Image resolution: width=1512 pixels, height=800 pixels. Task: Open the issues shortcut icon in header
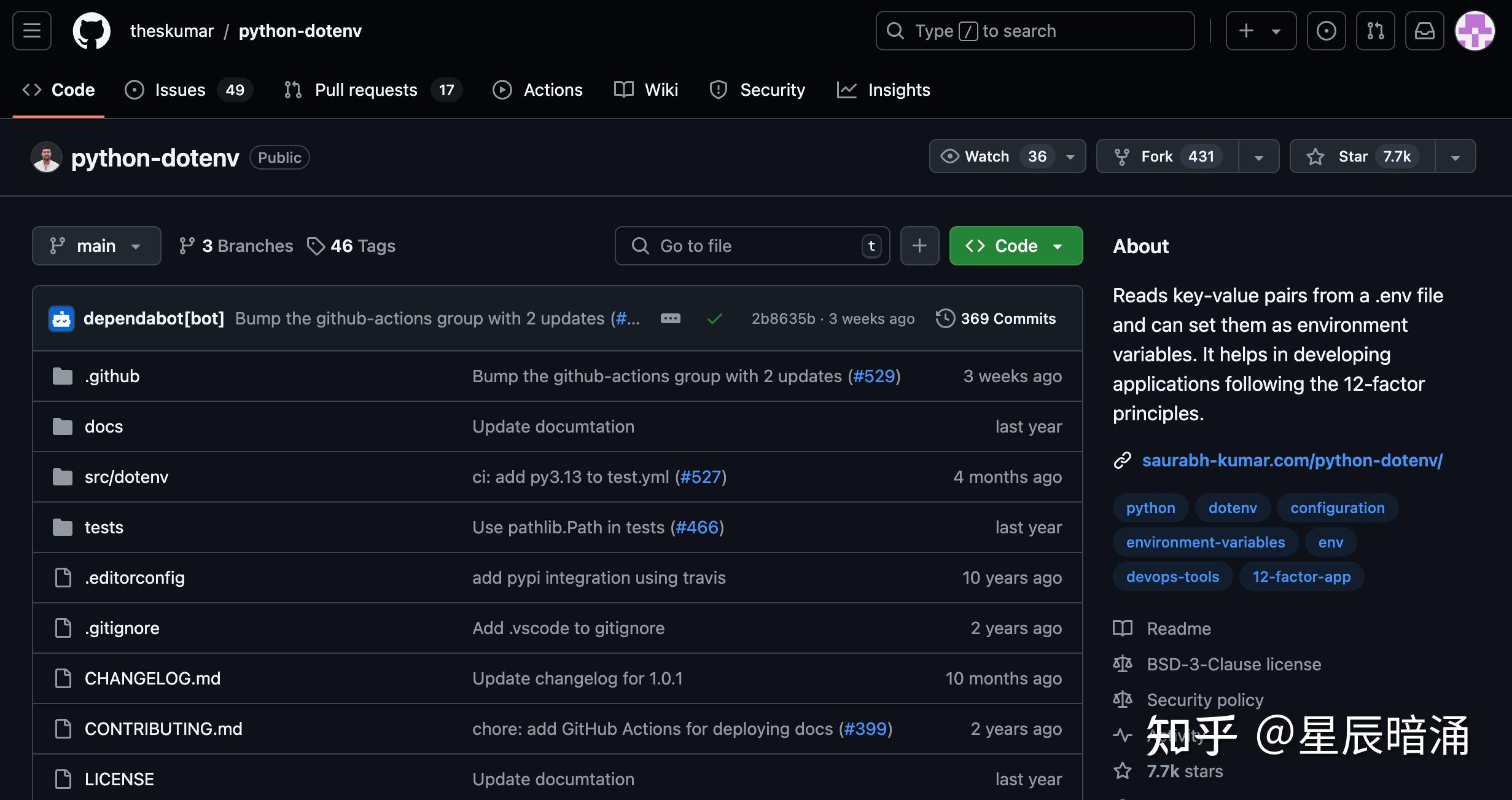[1326, 31]
